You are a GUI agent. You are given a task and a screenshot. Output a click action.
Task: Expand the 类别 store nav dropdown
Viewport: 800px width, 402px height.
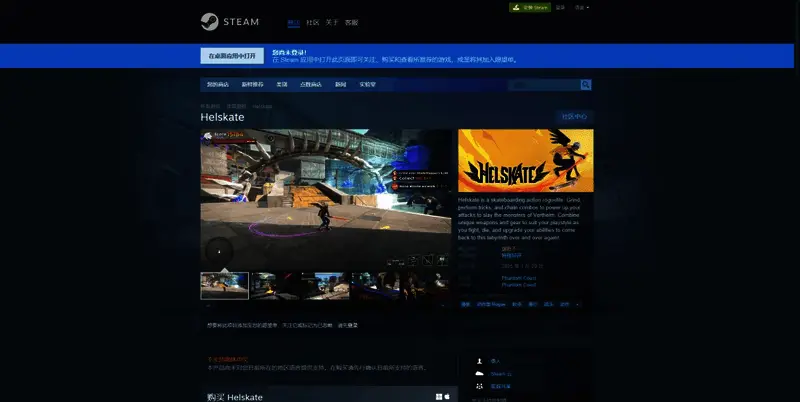[281, 85]
